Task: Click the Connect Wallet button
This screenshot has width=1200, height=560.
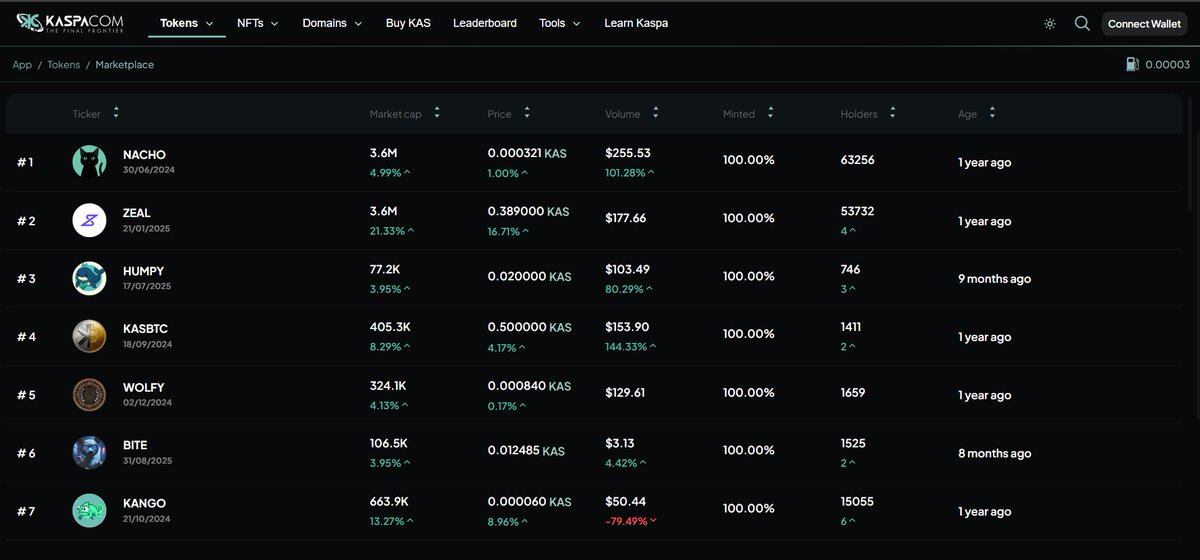Action: coord(1144,24)
